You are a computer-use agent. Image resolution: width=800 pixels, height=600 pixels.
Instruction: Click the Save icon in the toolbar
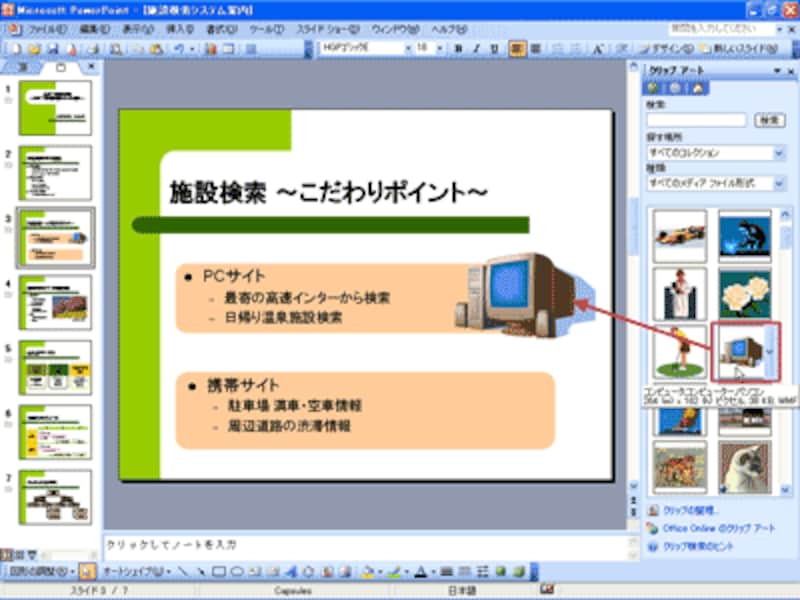click(53, 49)
